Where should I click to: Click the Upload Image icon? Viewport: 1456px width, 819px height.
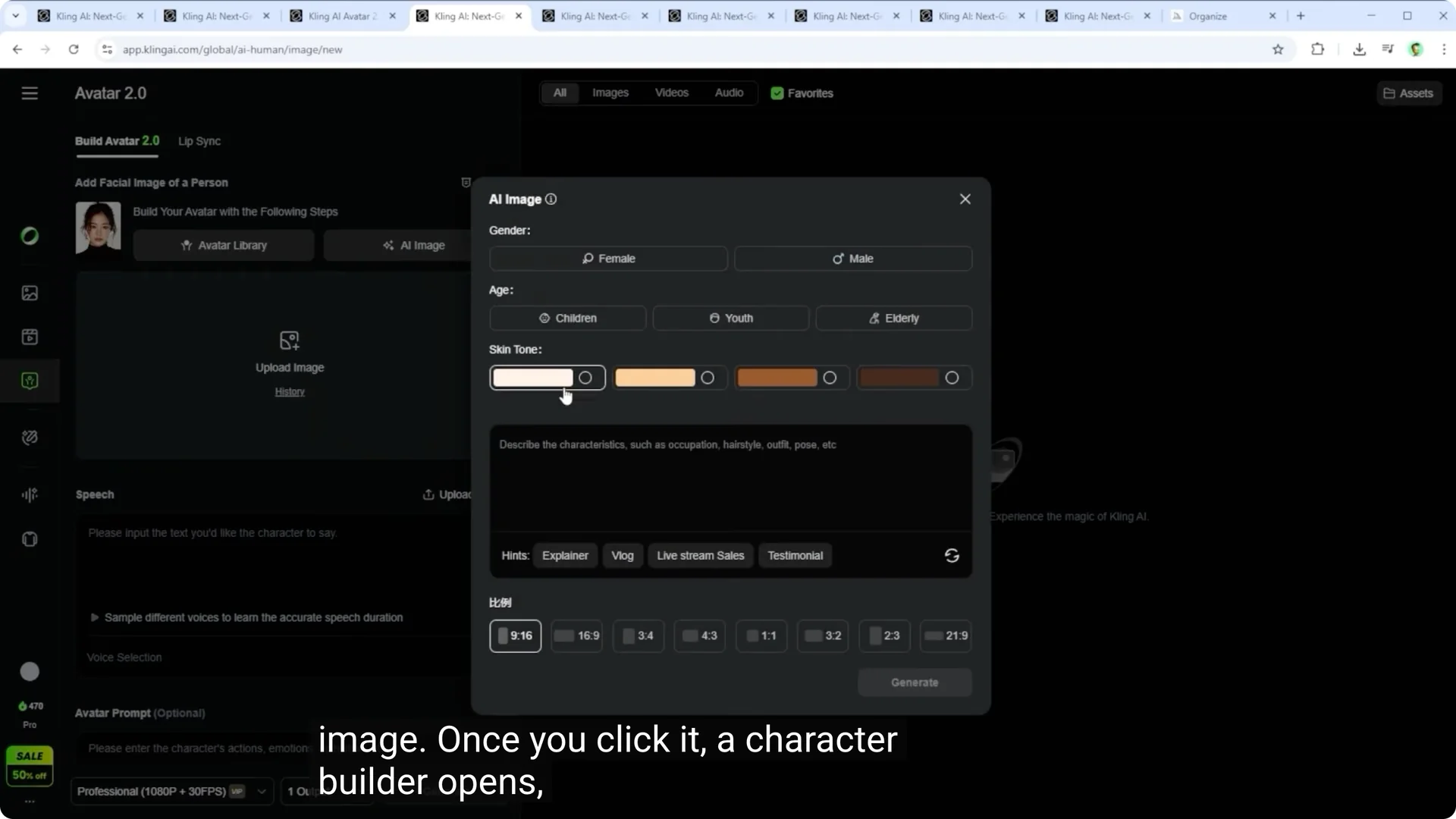(x=290, y=340)
